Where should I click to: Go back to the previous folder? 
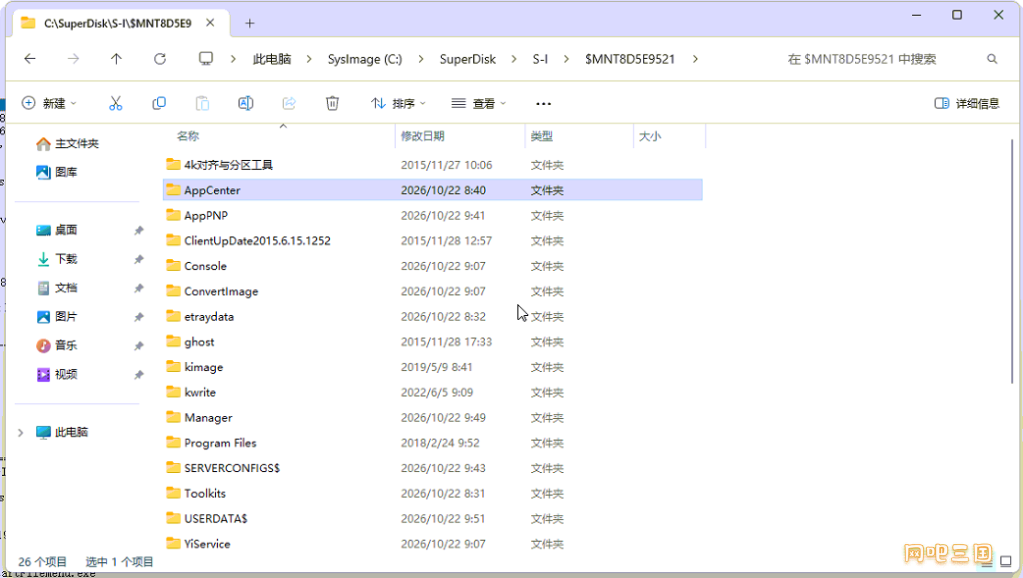pyautogui.click(x=30, y=59)
